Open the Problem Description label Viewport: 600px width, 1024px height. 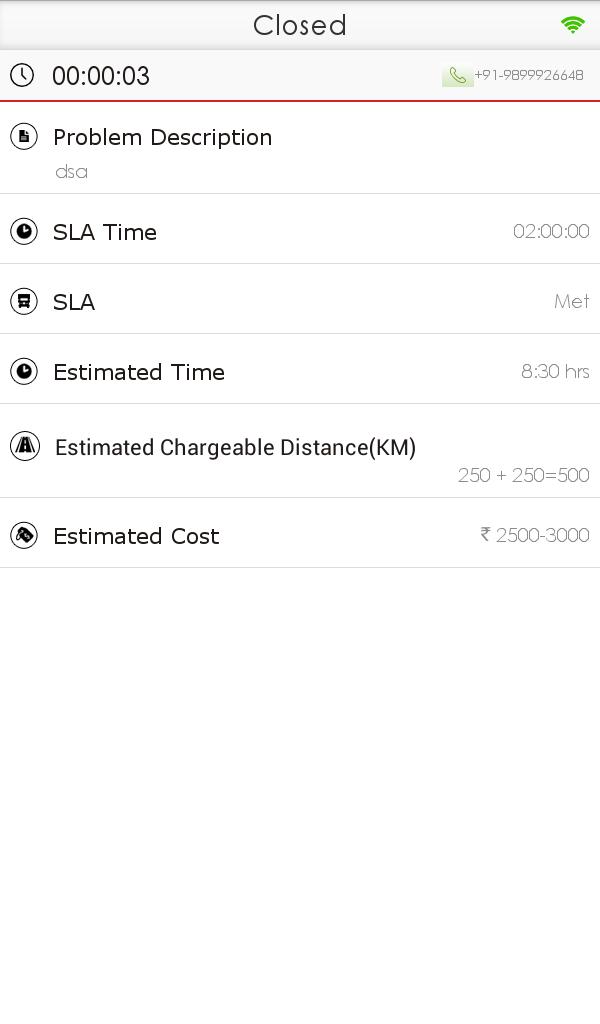[x=162, y=137]
